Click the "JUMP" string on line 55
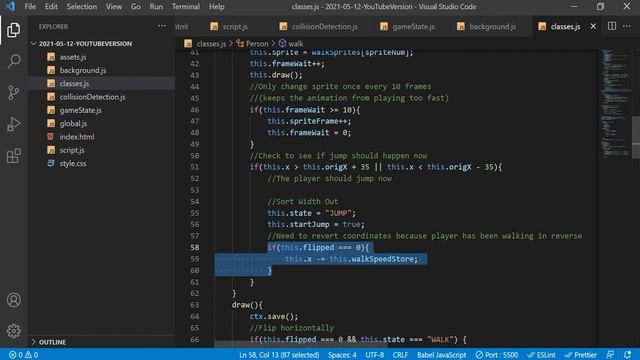640x360 pixels. point(338,213)
